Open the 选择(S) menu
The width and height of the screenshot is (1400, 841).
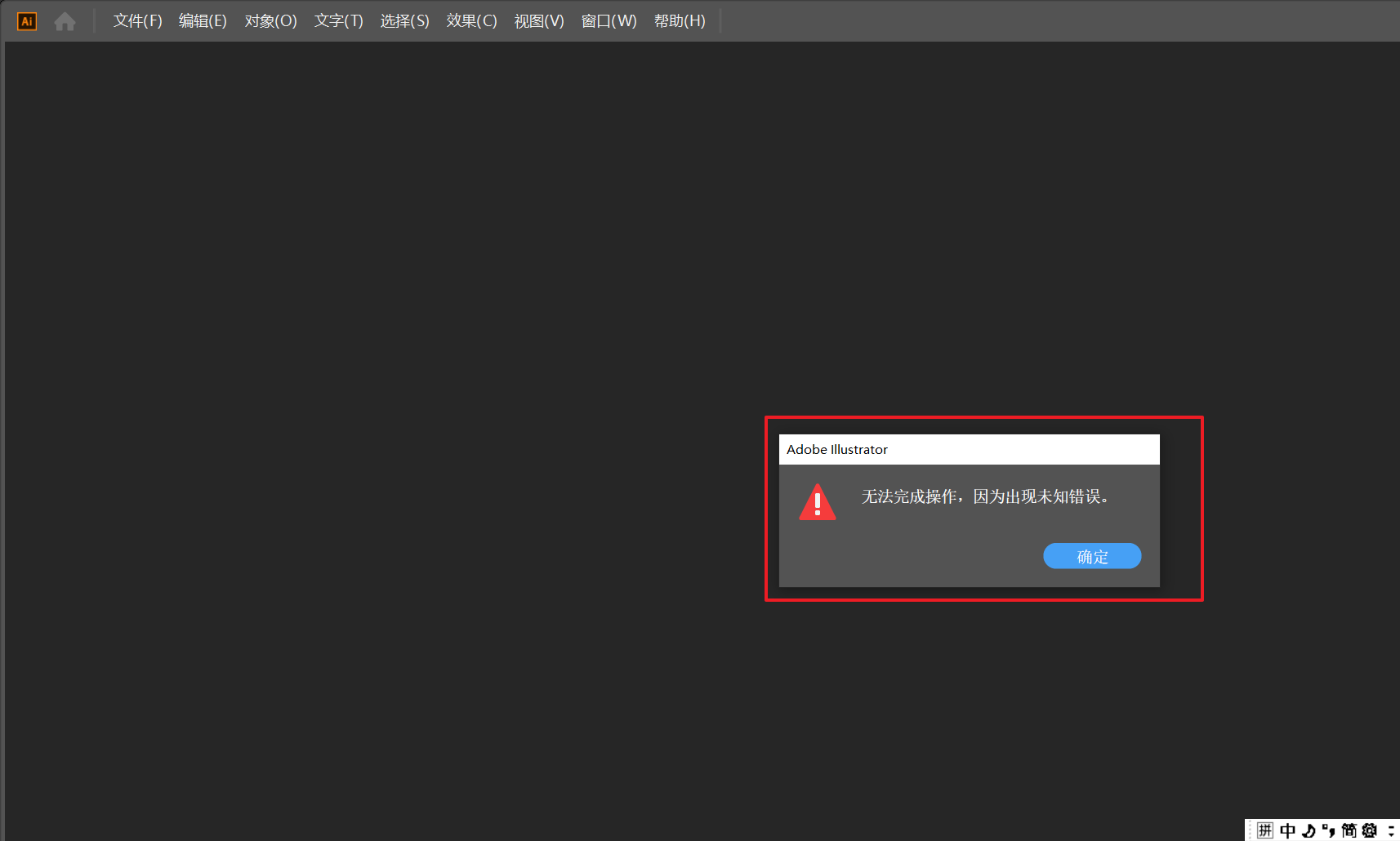(404, 21)
